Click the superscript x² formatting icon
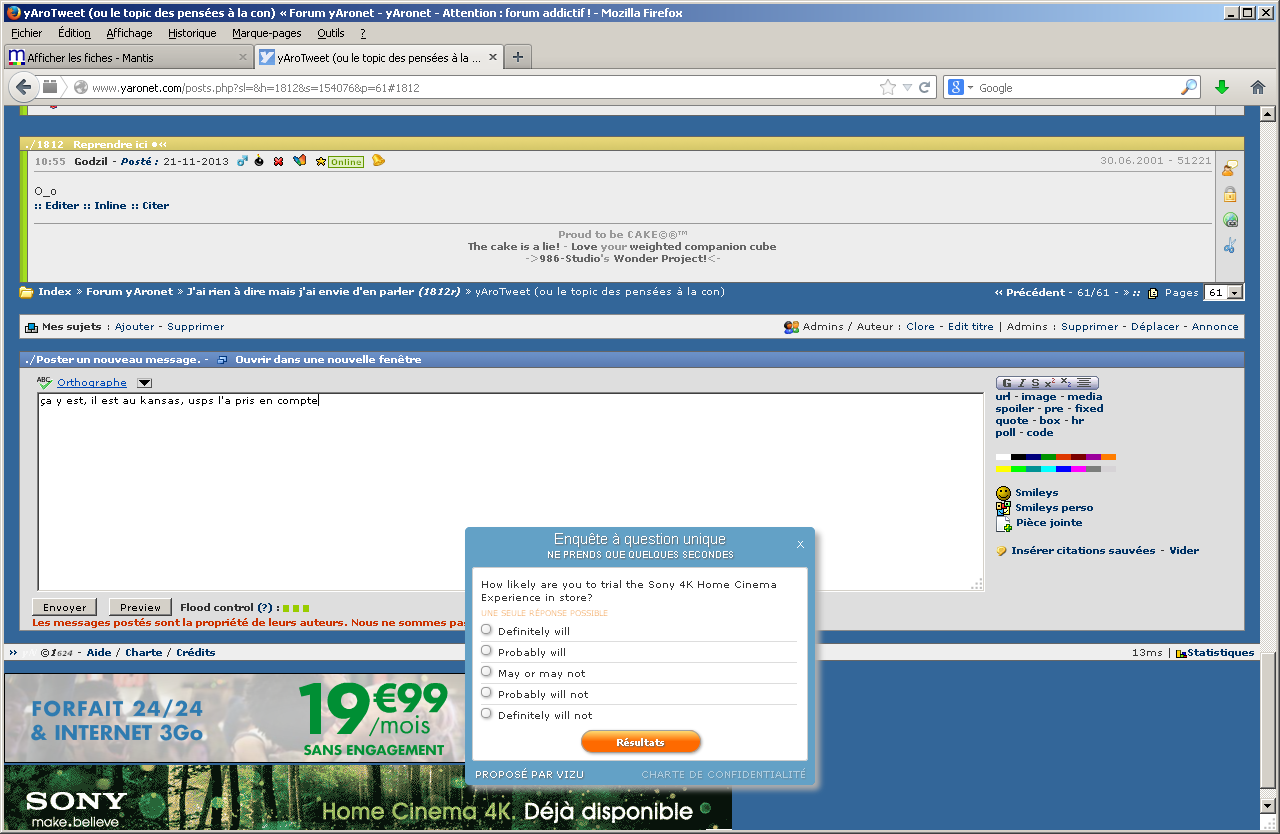Screen dimensions: 1280x834 pos(1049,383)
